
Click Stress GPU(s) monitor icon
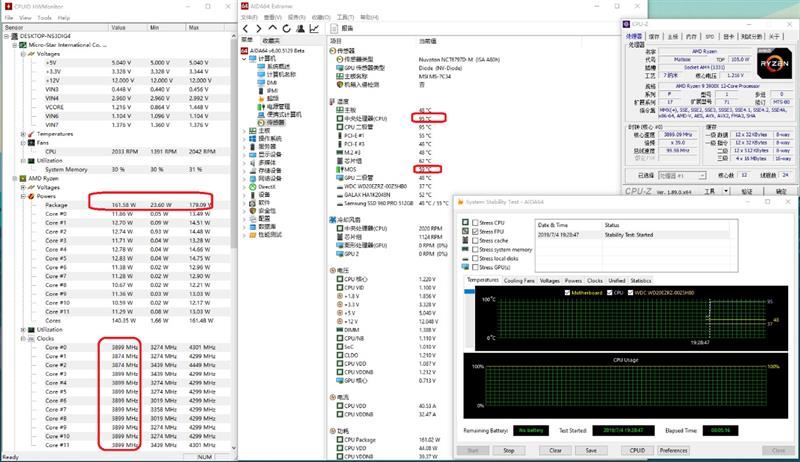click(x=465, y=267)
